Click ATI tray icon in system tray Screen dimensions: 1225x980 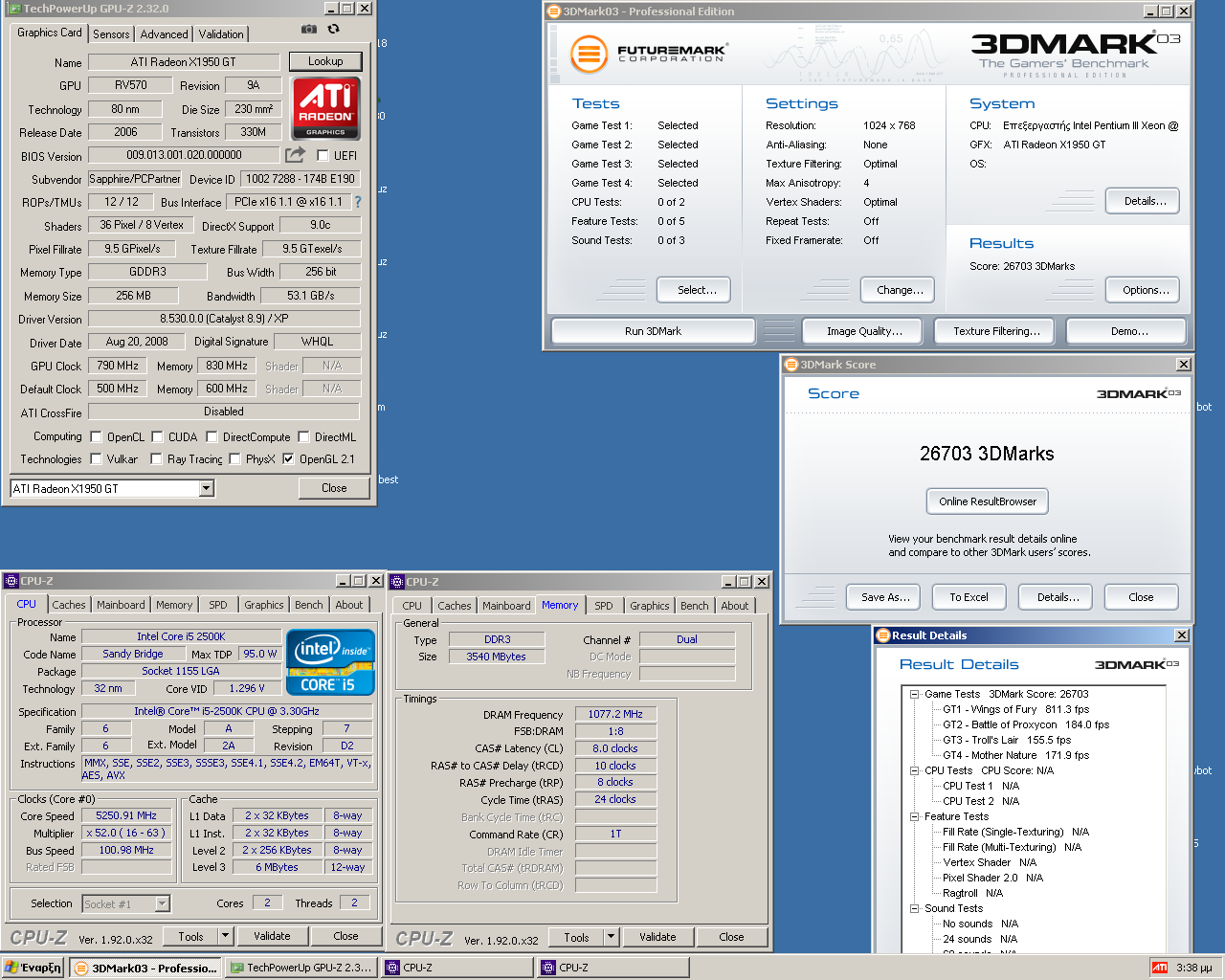click(1160, 968)
